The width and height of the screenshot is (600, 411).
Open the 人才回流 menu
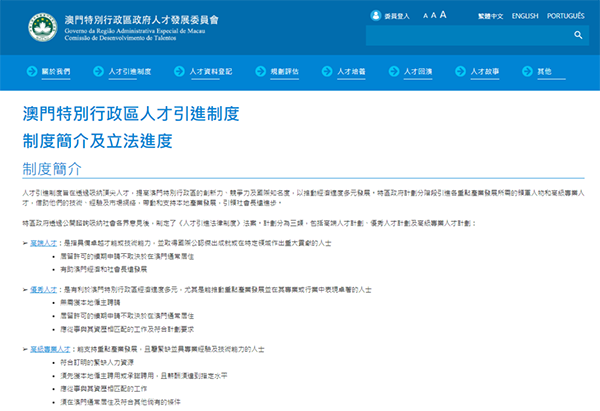[x=418, y=72]
